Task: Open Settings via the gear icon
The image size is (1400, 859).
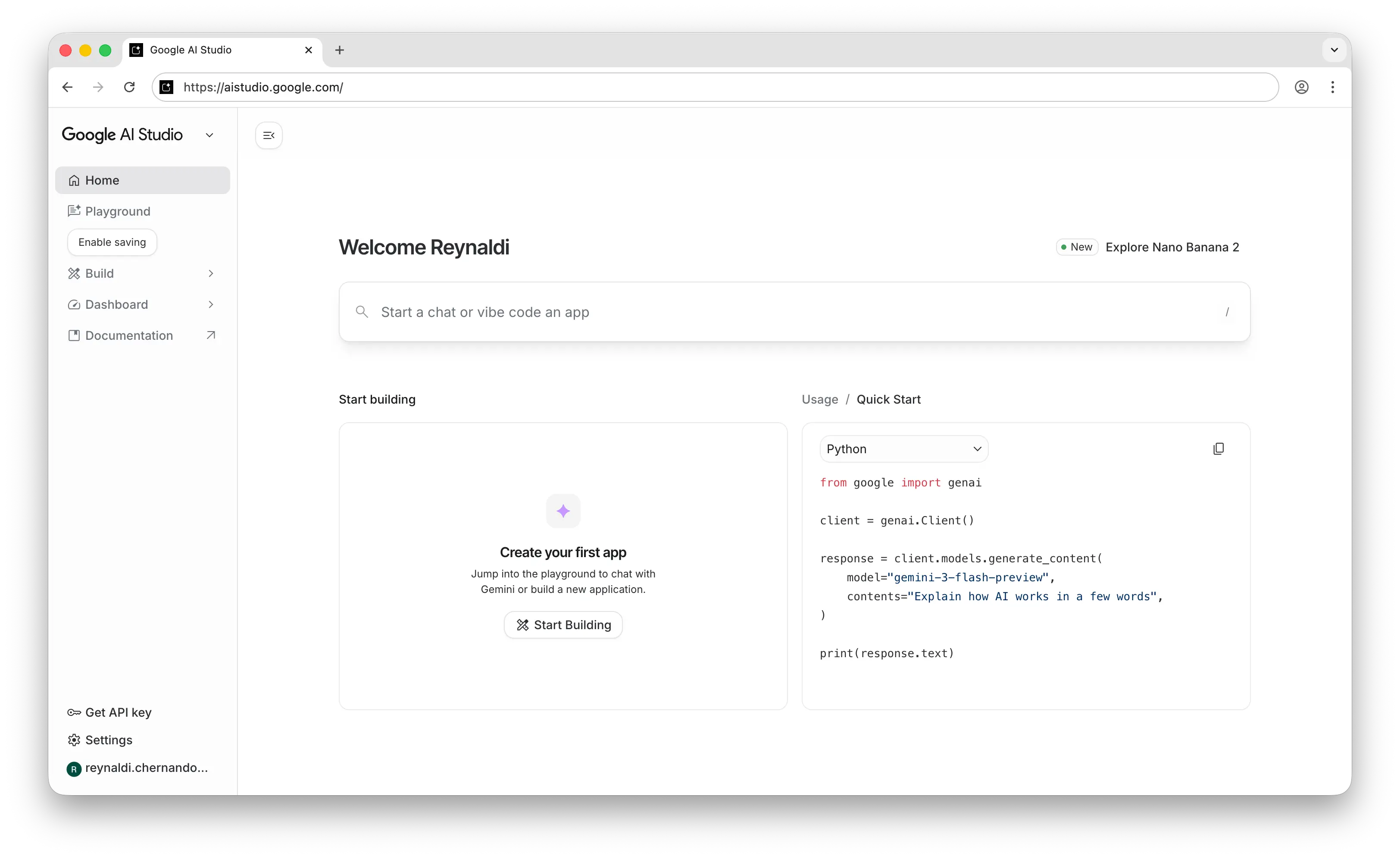Action: 74,740
